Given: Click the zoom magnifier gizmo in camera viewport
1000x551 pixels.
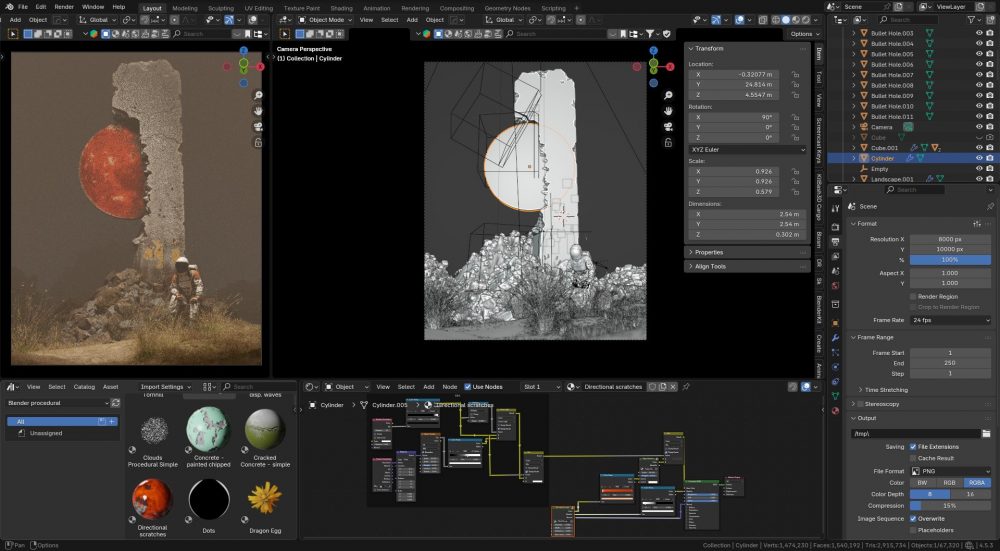Looking at the screenshot, I should tap(668, 95).
